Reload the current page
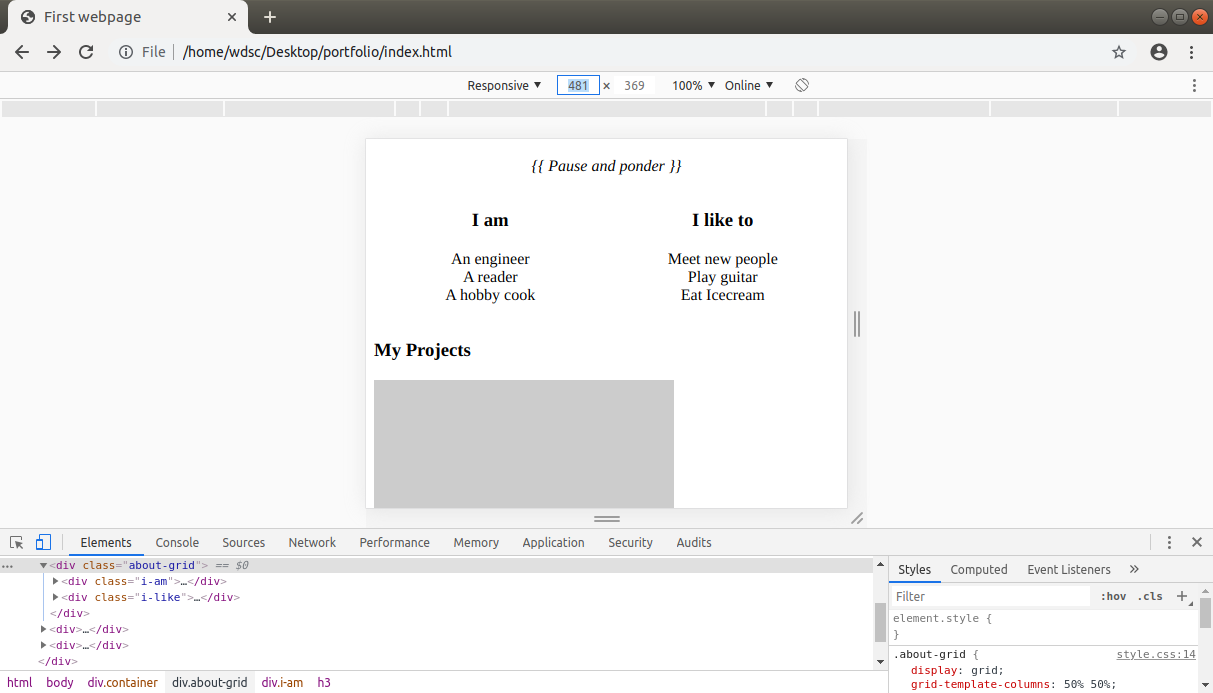Viewport: 1213px width, 693px height. click(86, 52)
